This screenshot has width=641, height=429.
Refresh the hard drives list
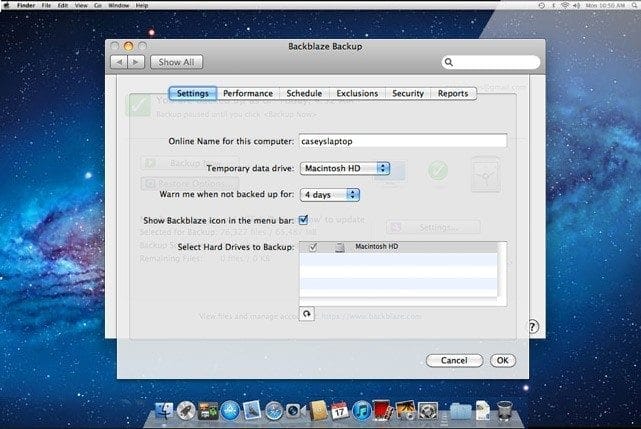click(307, 314)
